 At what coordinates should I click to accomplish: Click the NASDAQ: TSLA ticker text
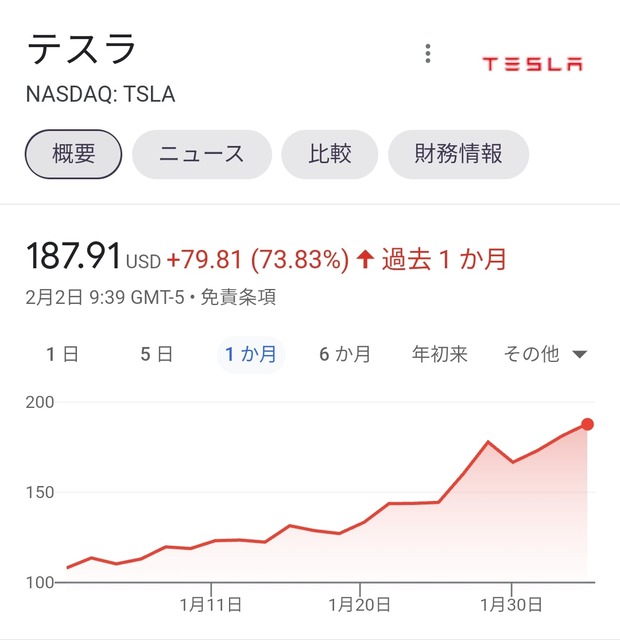[100, 95]
